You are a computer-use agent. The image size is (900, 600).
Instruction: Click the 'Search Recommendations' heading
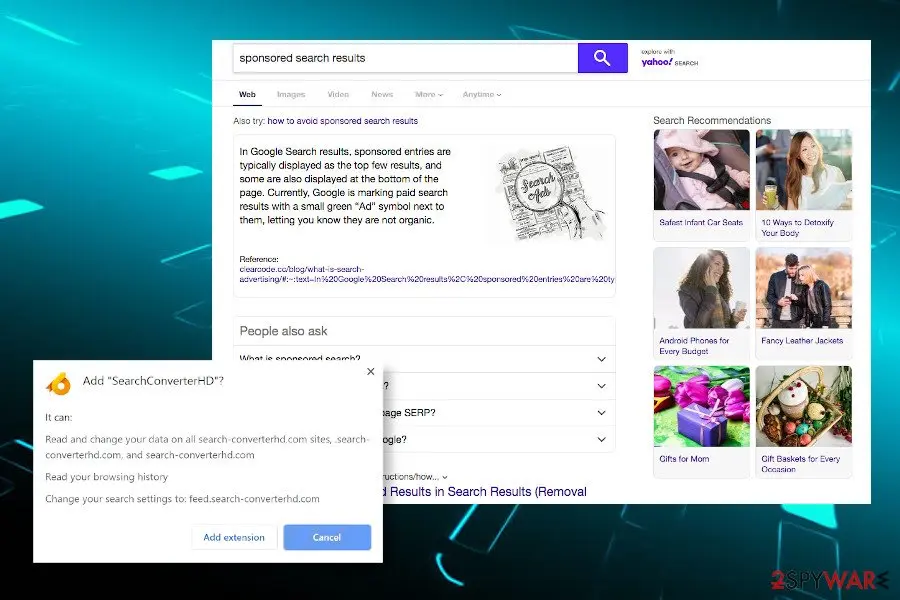tap(712, 121)
